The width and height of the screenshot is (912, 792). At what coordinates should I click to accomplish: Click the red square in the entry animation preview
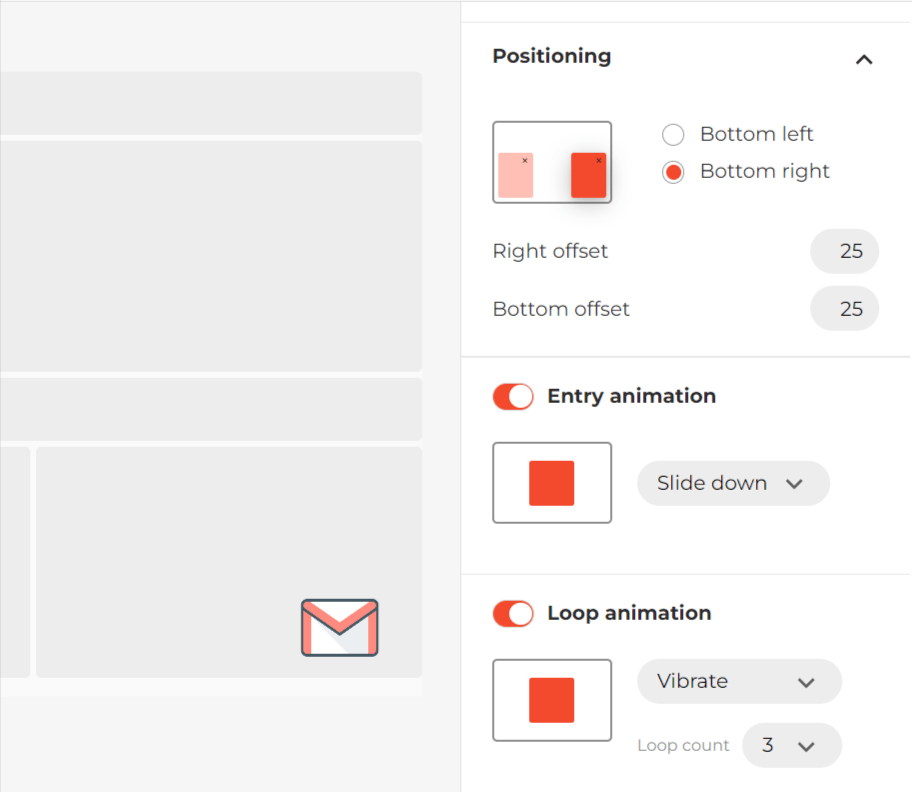point(551,483)
